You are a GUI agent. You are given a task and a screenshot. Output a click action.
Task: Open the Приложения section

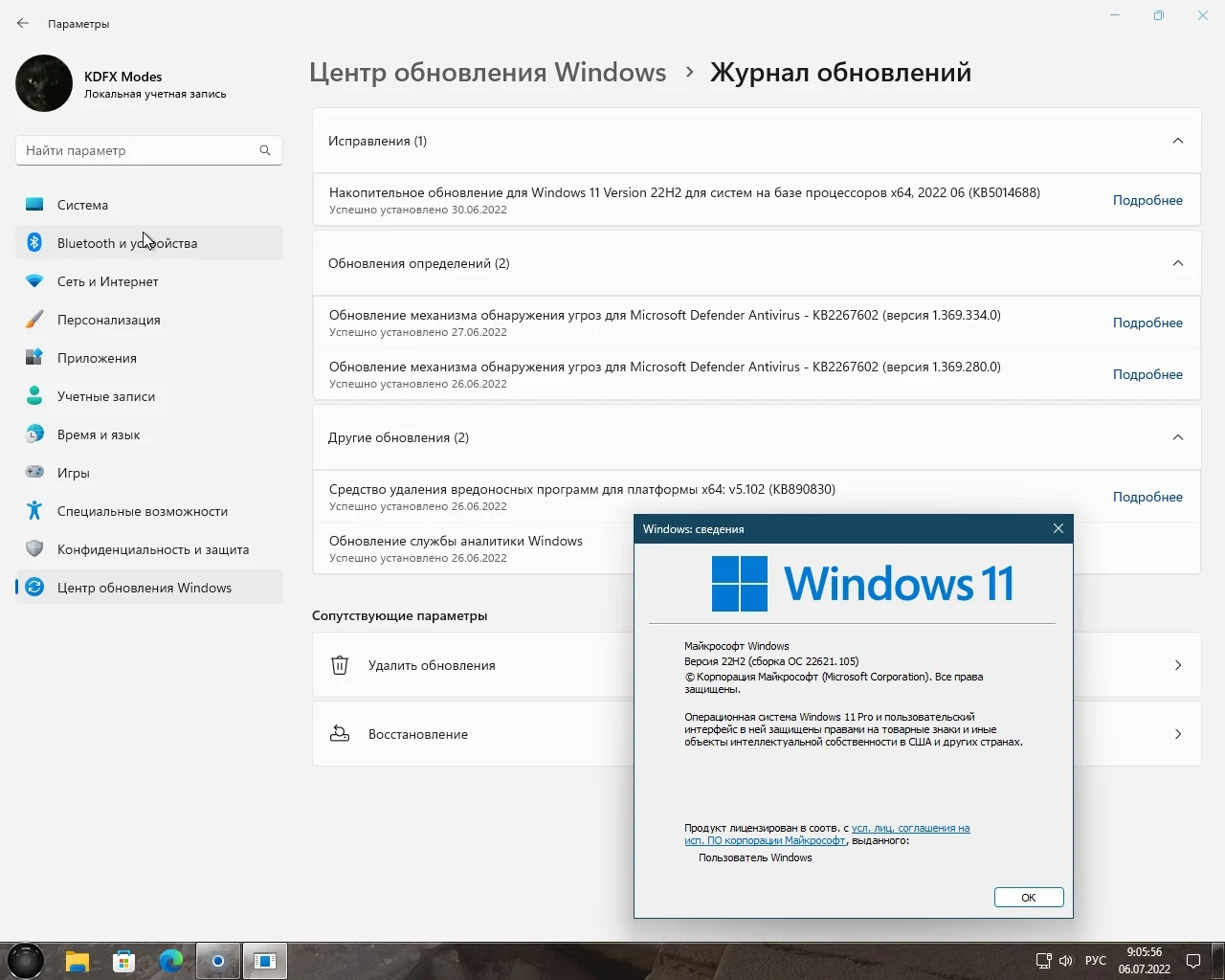point(149,358)
